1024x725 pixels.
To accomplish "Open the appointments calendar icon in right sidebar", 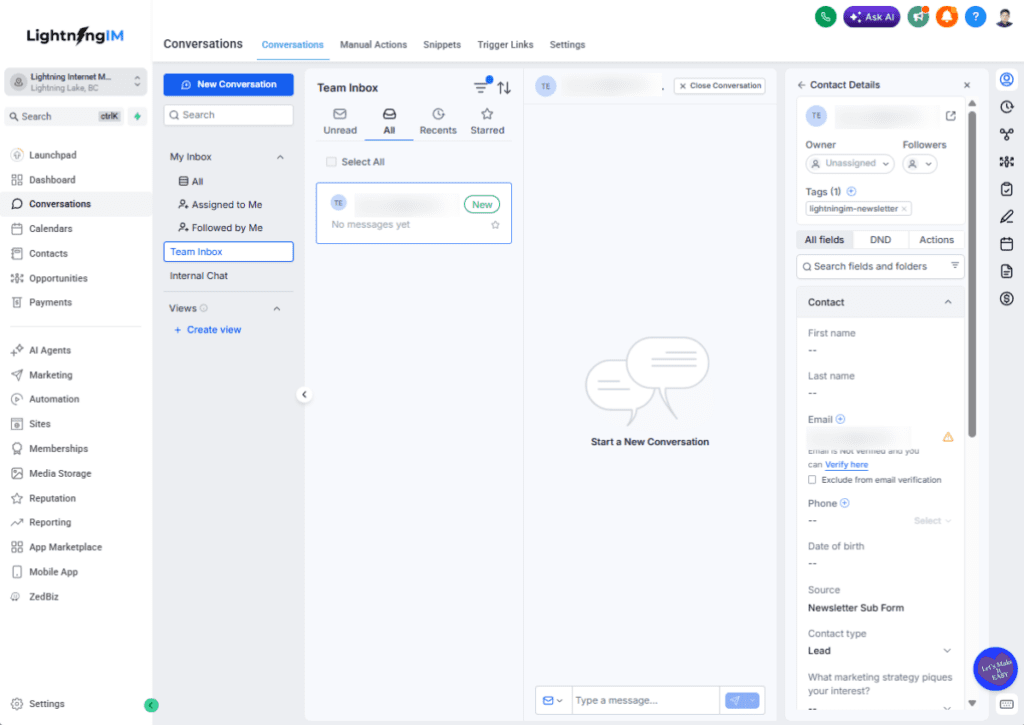I will [1007, 243].
